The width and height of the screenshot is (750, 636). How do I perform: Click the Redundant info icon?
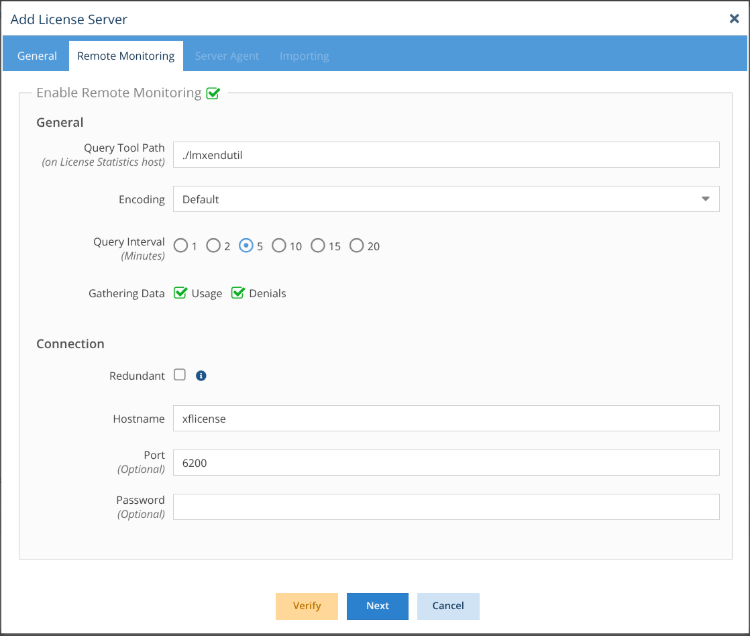point(201,376)
